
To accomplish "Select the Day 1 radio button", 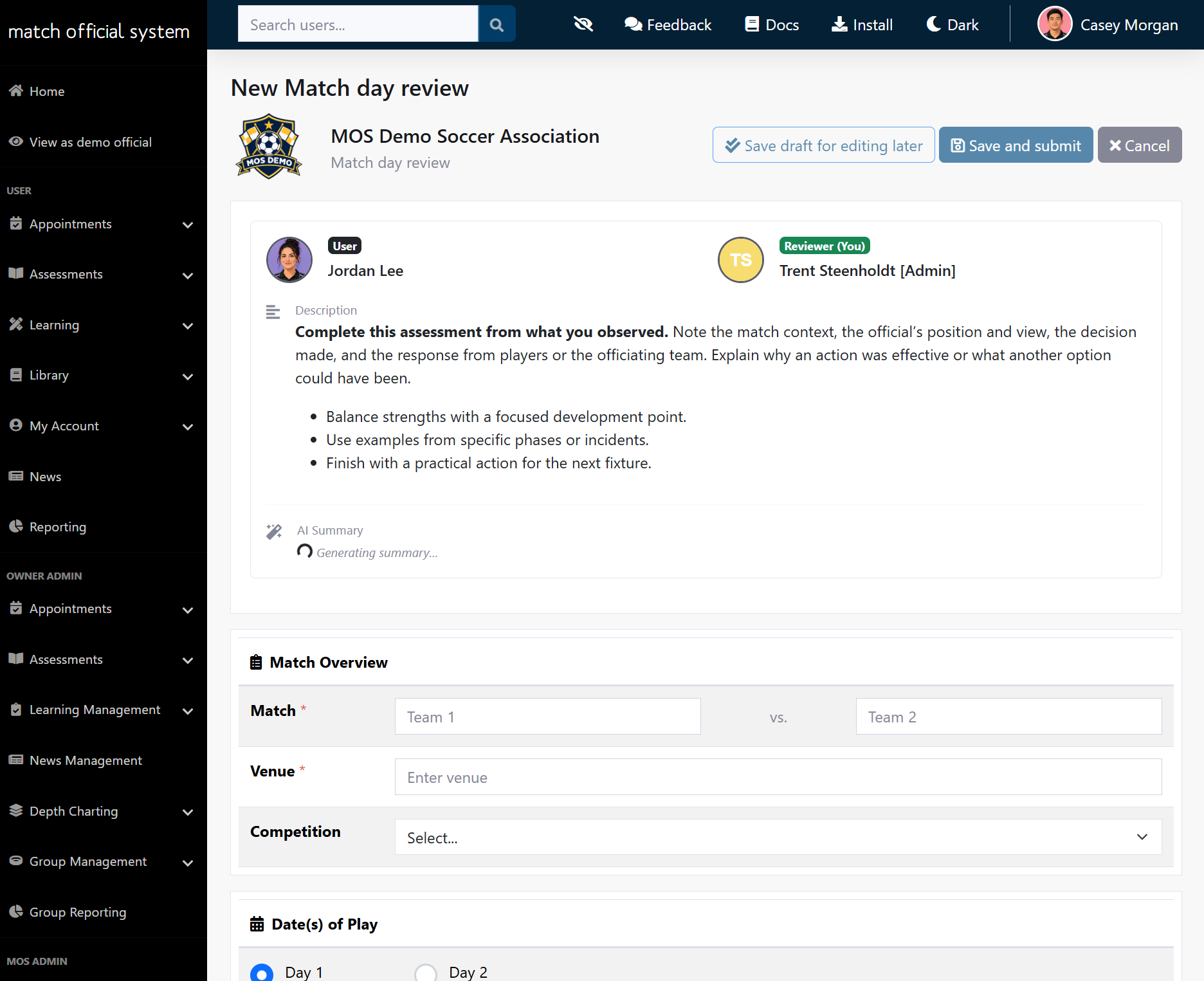I will click(262, 973).
